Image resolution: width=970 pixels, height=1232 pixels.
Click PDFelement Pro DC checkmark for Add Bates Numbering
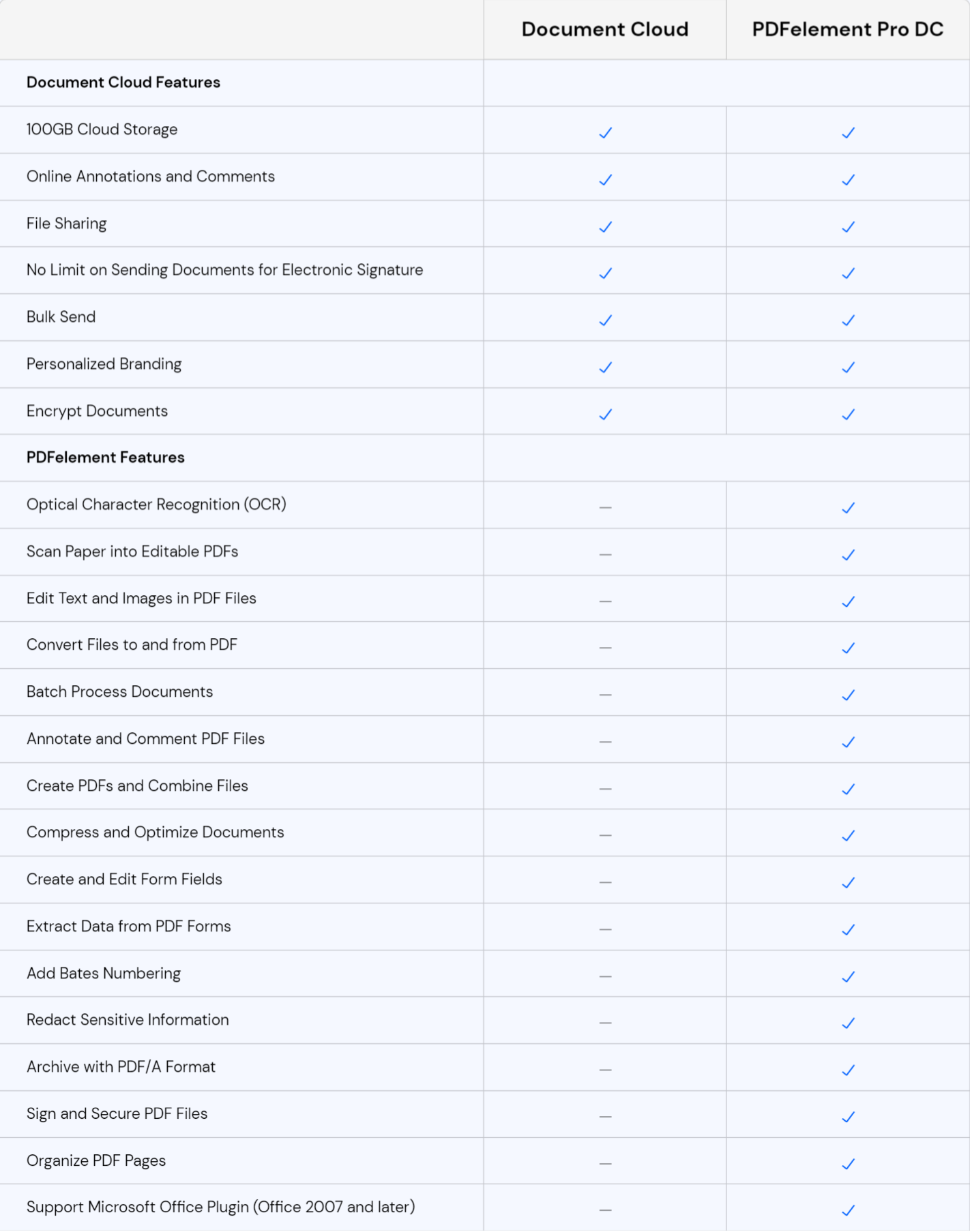pyautogui.click(x=848, y=977)
